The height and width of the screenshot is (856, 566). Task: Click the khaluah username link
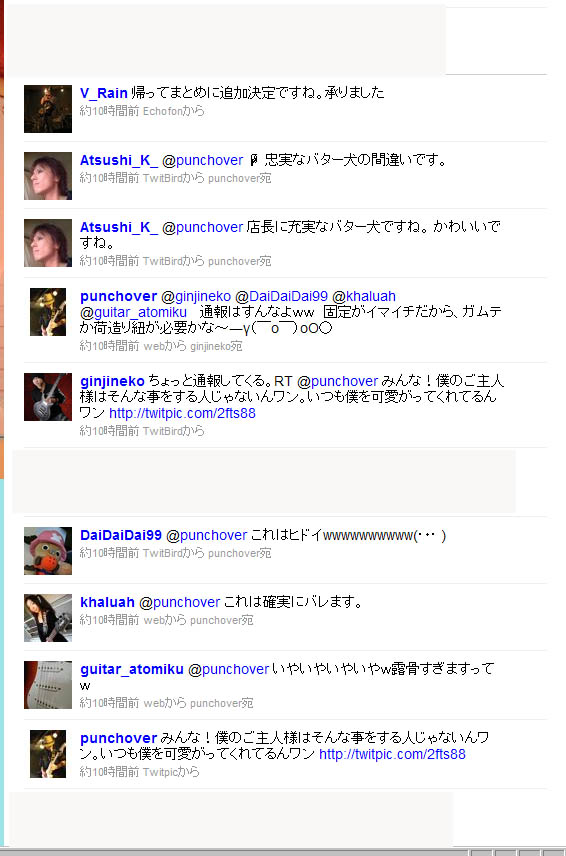point(107,602)
